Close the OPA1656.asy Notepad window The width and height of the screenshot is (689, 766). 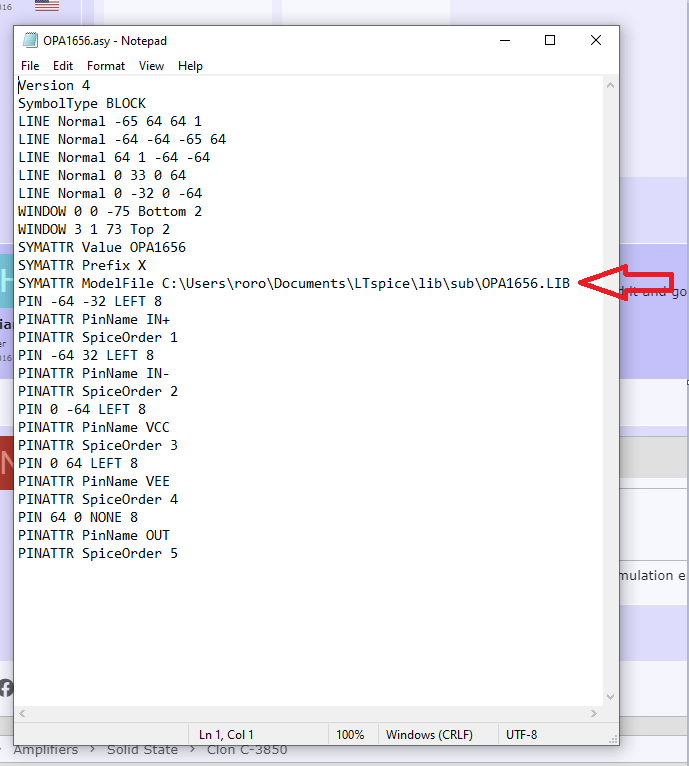click(596, 41)
